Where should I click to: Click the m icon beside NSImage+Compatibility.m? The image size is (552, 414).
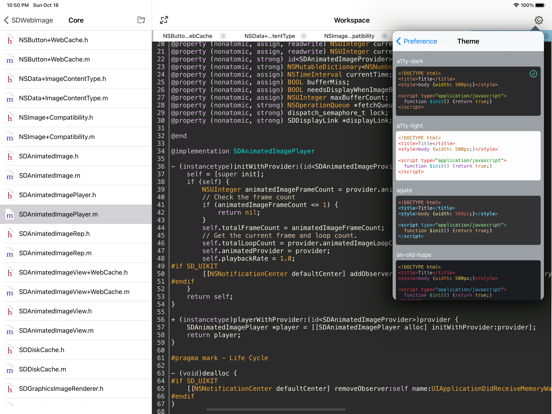click(10, 137)
